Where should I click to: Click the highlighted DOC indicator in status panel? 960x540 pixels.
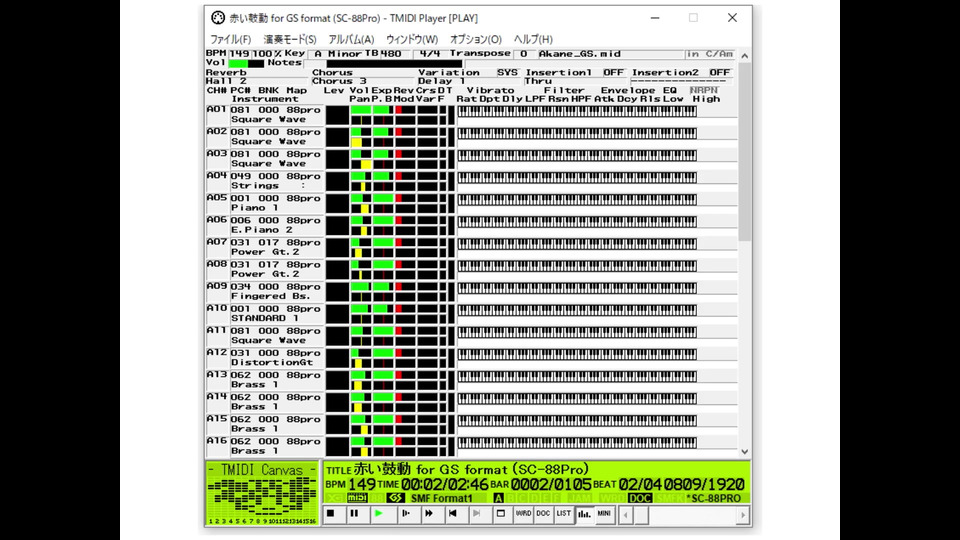pyautogui.click(x=640, y=498)
